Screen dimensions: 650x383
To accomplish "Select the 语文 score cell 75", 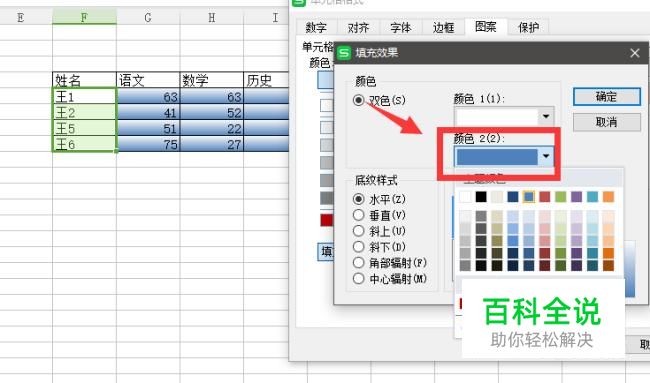I will click(148, 144).
